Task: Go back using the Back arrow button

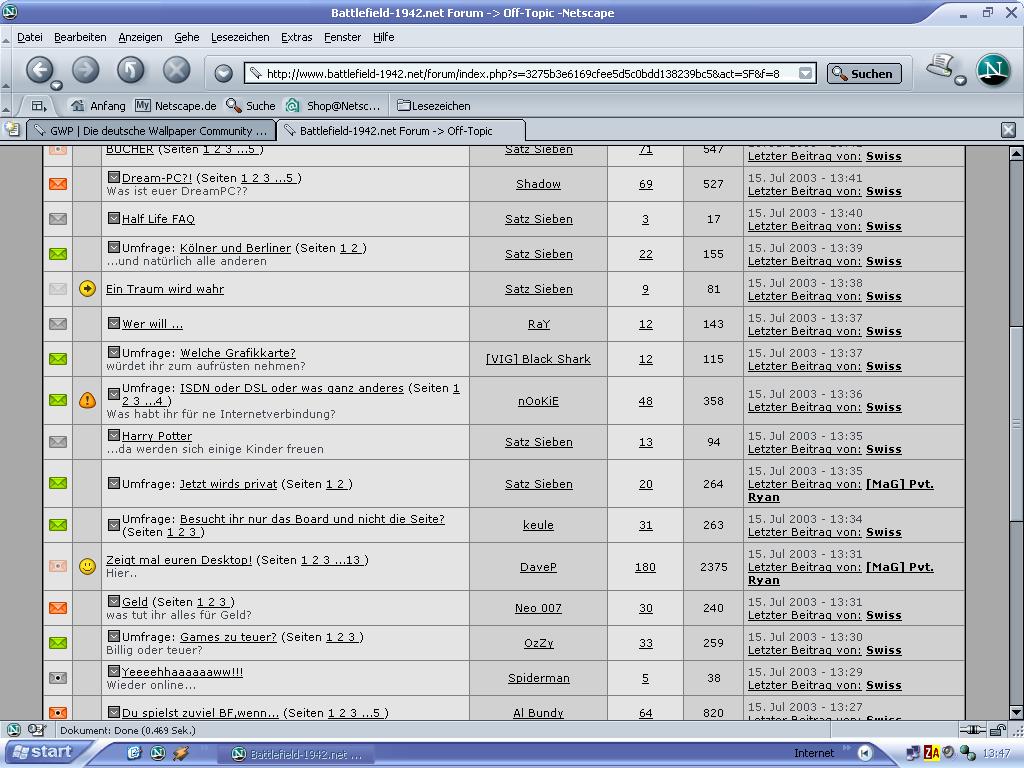Action: (x=39, y=70)
